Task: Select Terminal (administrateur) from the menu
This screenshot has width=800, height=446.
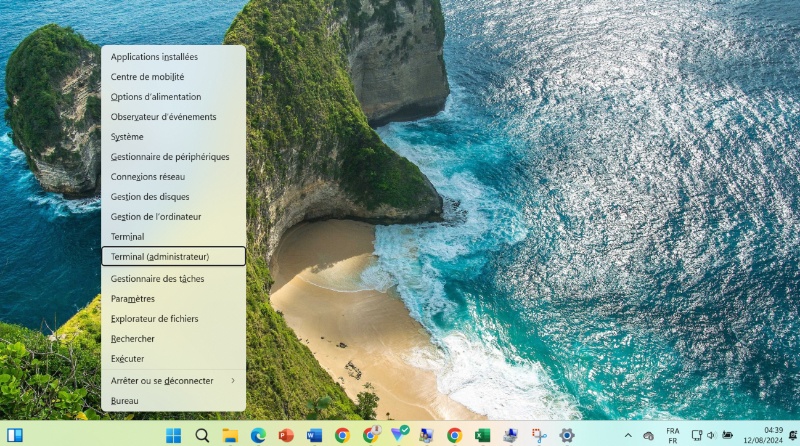Action: click(174, 257)
